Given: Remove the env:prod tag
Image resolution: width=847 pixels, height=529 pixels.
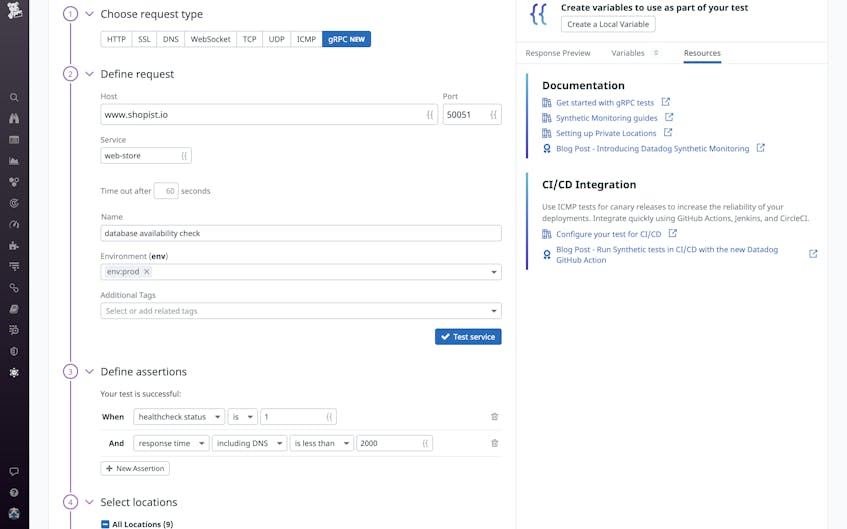Looking at the screenshot, I should (x=146, y=272).
